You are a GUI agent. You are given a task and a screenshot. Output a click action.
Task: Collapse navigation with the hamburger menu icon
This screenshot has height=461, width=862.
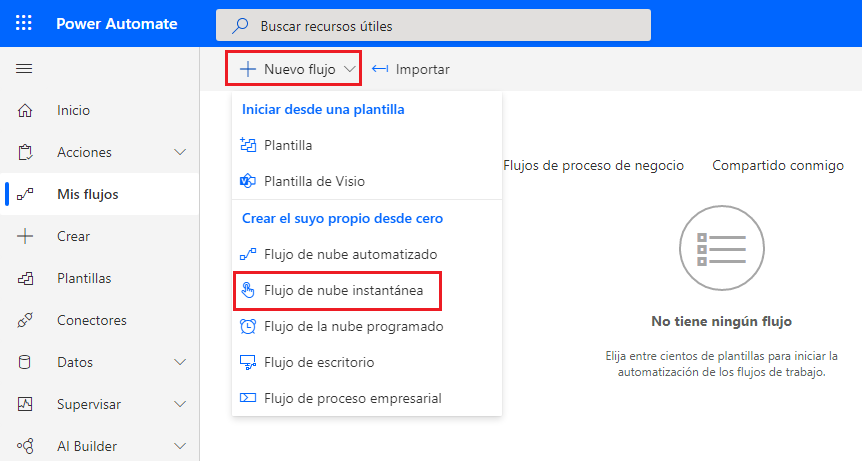tap(24, 69)
